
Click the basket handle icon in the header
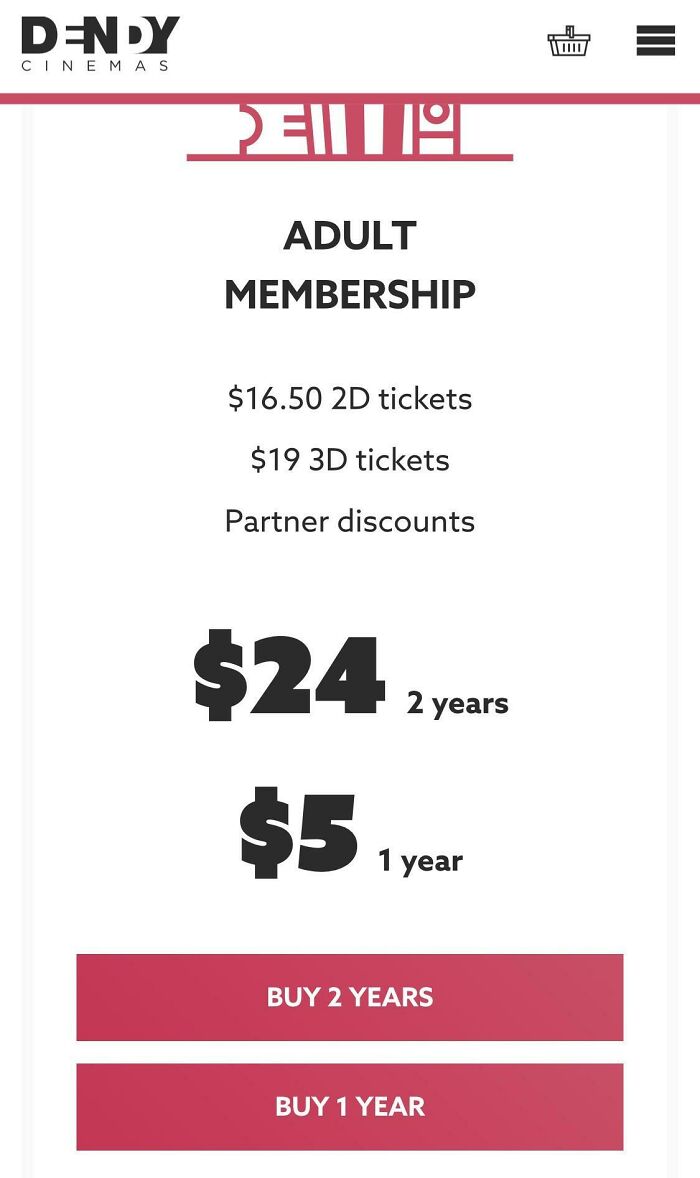[x=570, y=30]
